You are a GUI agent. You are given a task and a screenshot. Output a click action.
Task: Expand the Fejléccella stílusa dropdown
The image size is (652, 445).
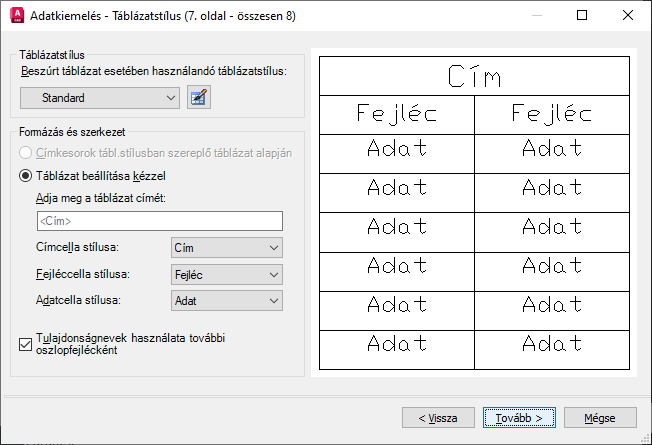tap(226, 274)
